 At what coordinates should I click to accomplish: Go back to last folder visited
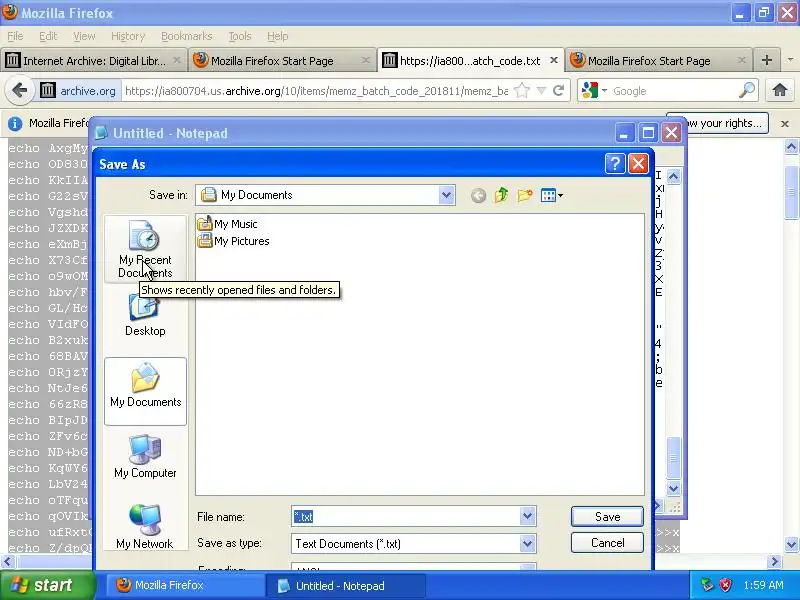pos(478,195)
